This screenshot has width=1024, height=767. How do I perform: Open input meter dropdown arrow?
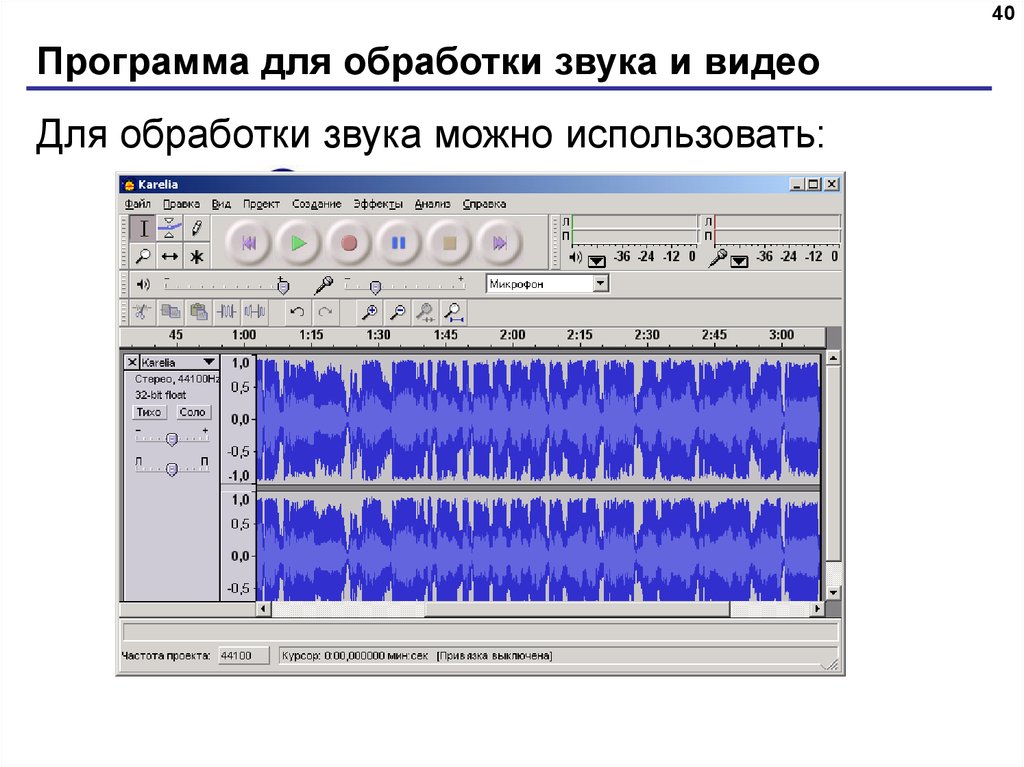pyautogui.click(x=739, y=261)
